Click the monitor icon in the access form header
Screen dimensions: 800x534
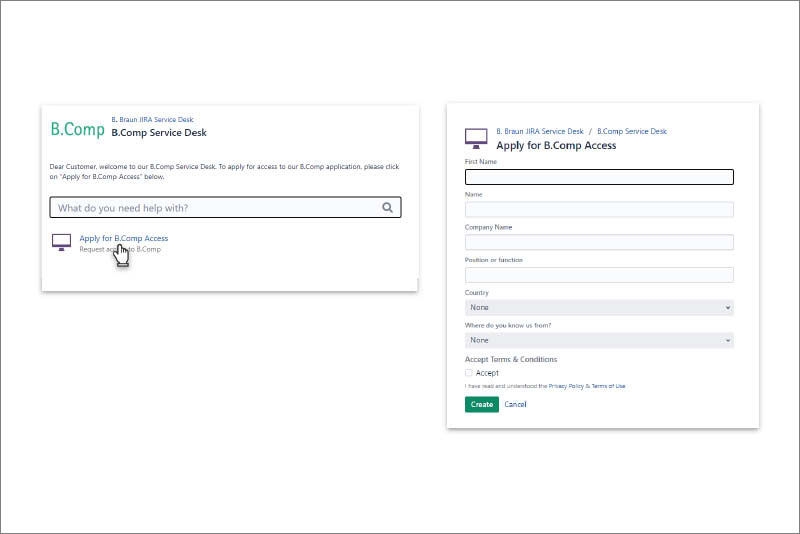476,137
